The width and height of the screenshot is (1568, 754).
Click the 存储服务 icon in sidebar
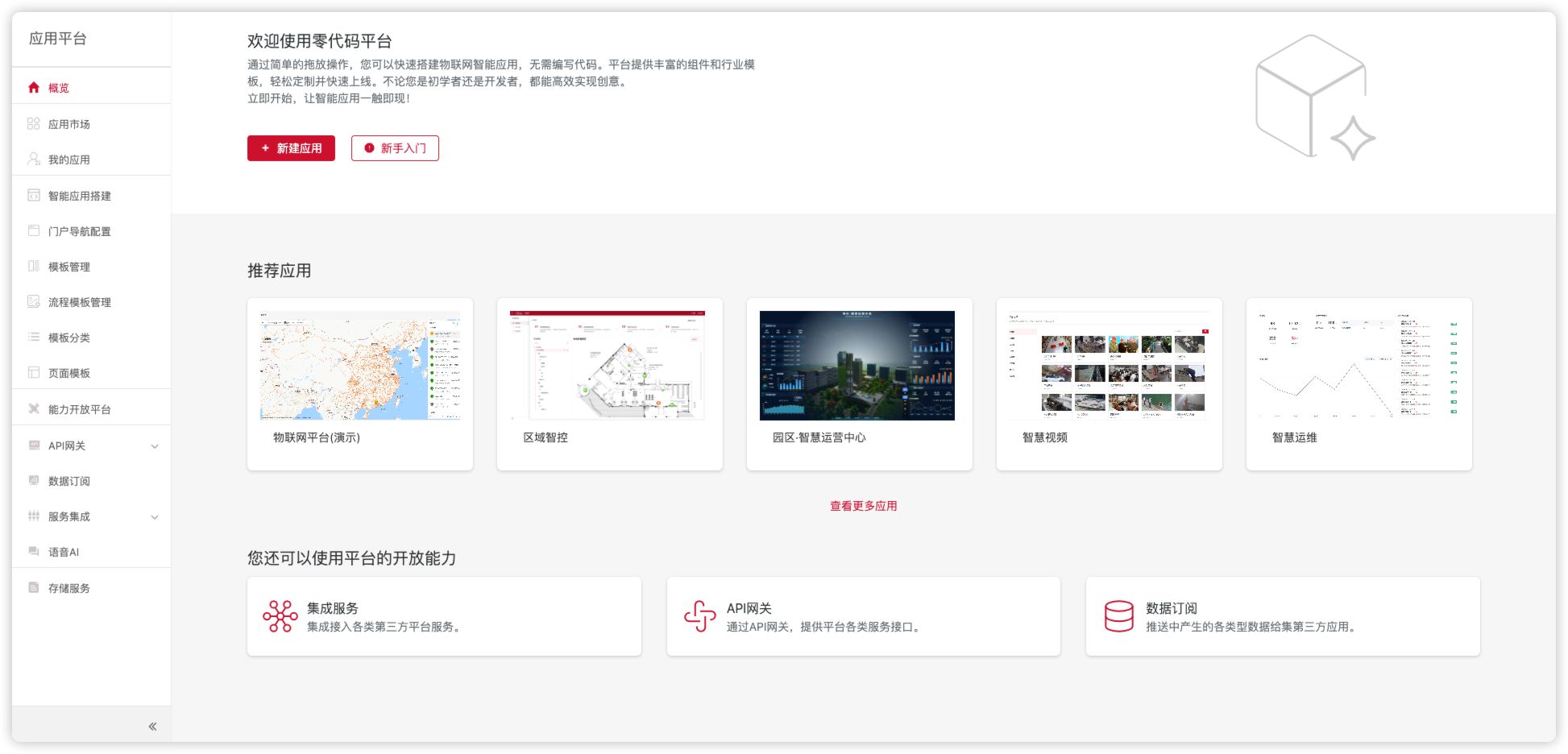point(34,588)
